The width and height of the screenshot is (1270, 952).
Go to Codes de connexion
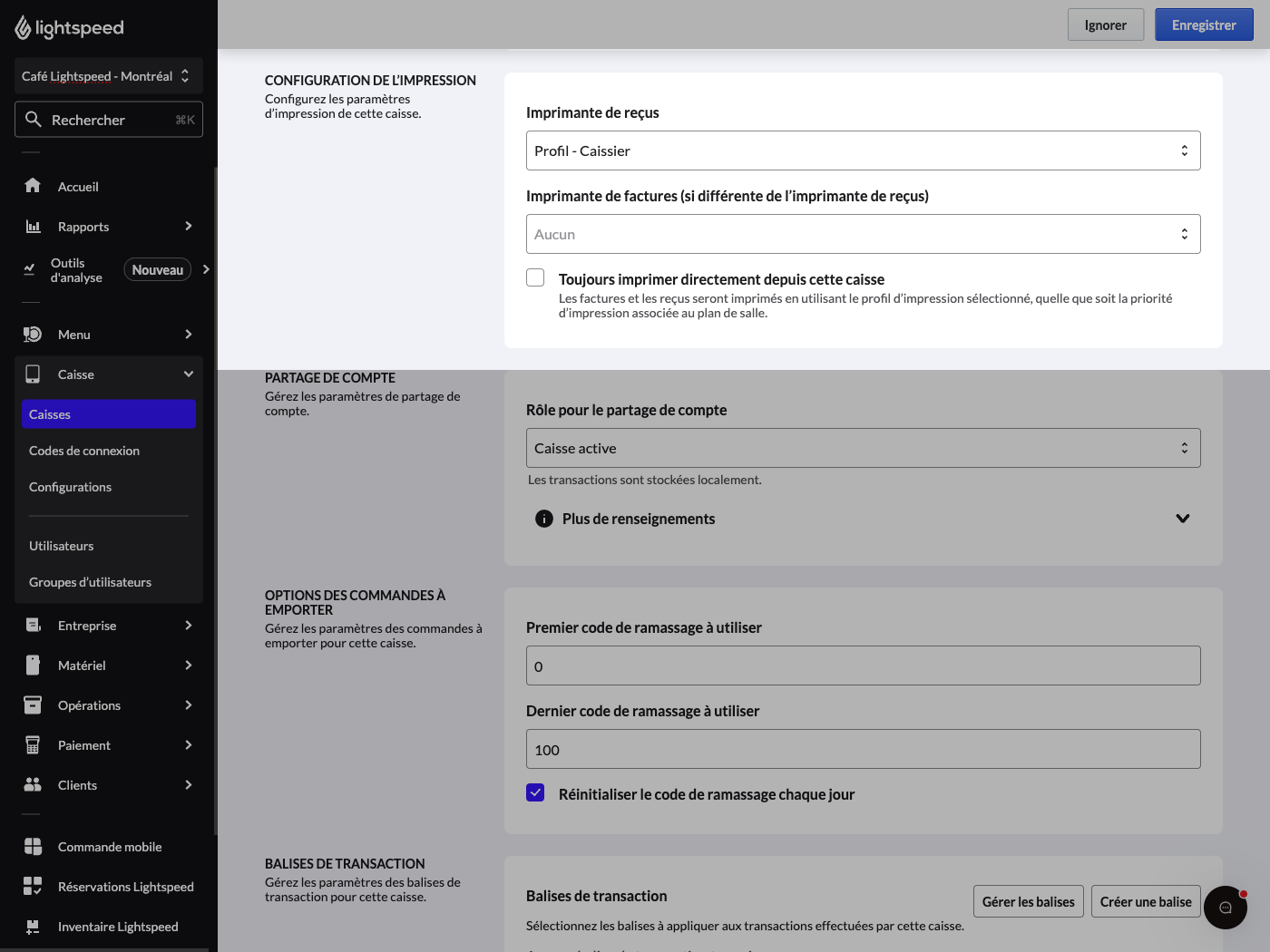pyautogui.click(x=84, y=451)
